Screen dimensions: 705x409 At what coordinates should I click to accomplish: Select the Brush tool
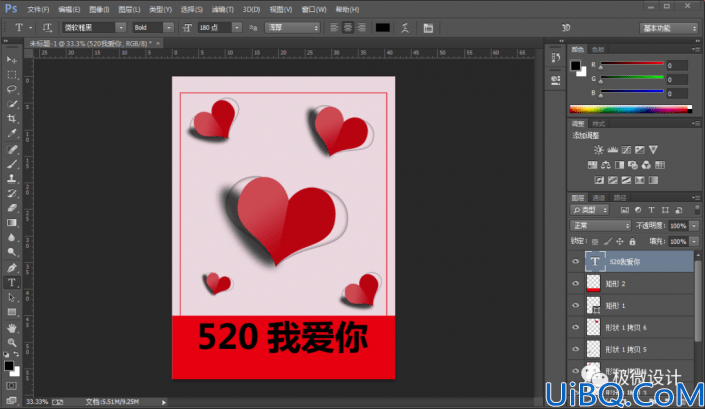12,164
